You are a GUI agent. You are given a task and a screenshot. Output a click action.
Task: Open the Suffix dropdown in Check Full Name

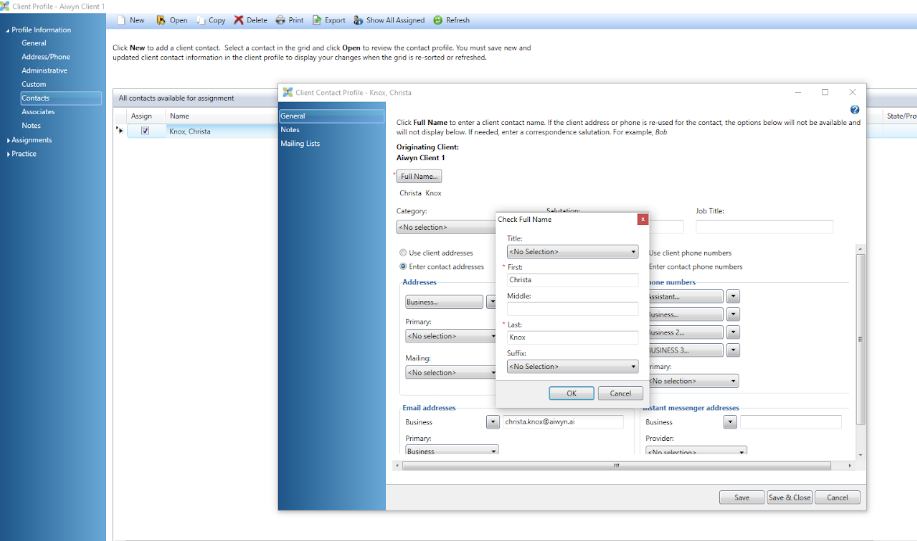pos(572,366)
